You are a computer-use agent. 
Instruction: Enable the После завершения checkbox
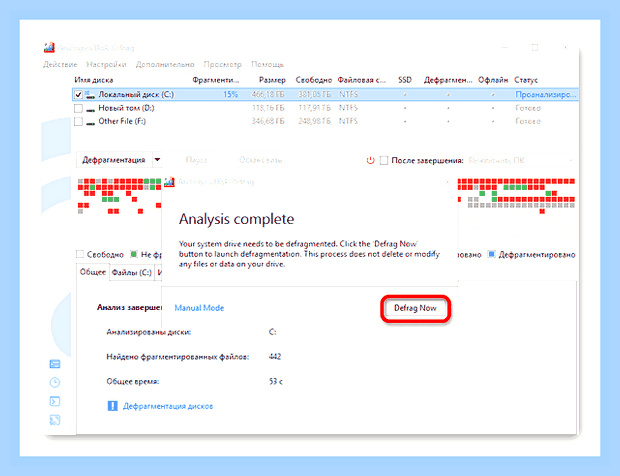click(384, 161)
